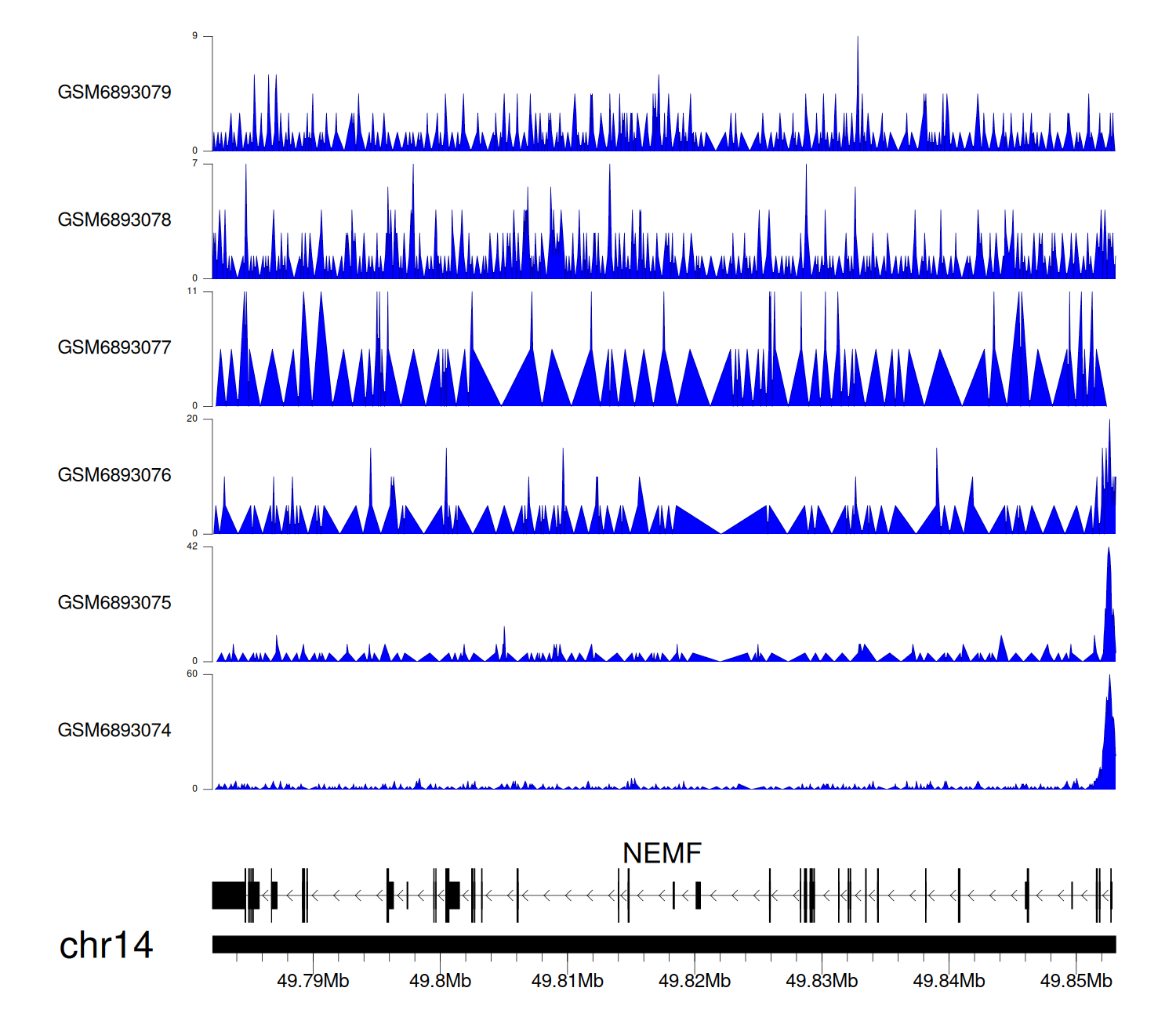
Task: Click the NEMF gene name
Action: (662, 853)
